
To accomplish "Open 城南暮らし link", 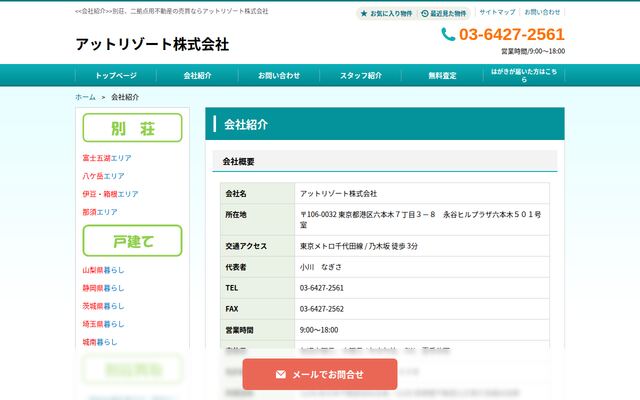I will [100, 342].
